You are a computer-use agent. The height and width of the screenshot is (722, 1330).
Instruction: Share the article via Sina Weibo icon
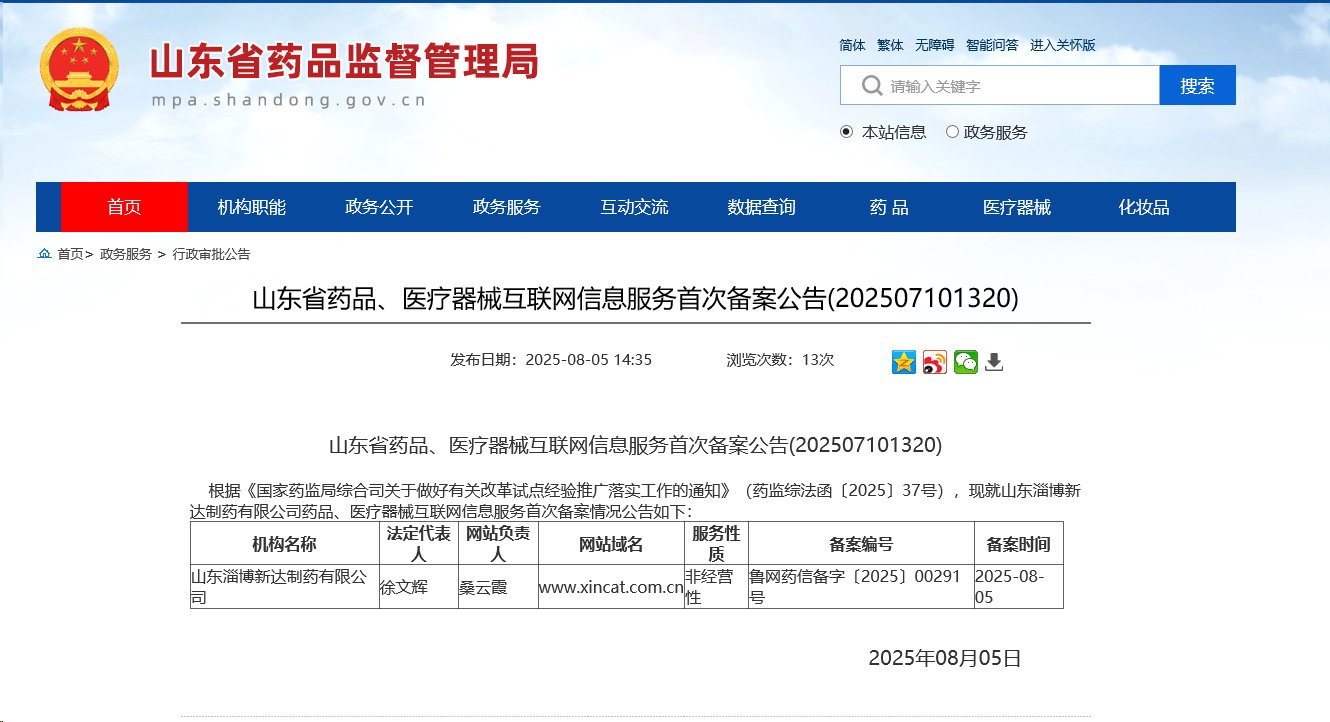[x=933, y=362]
